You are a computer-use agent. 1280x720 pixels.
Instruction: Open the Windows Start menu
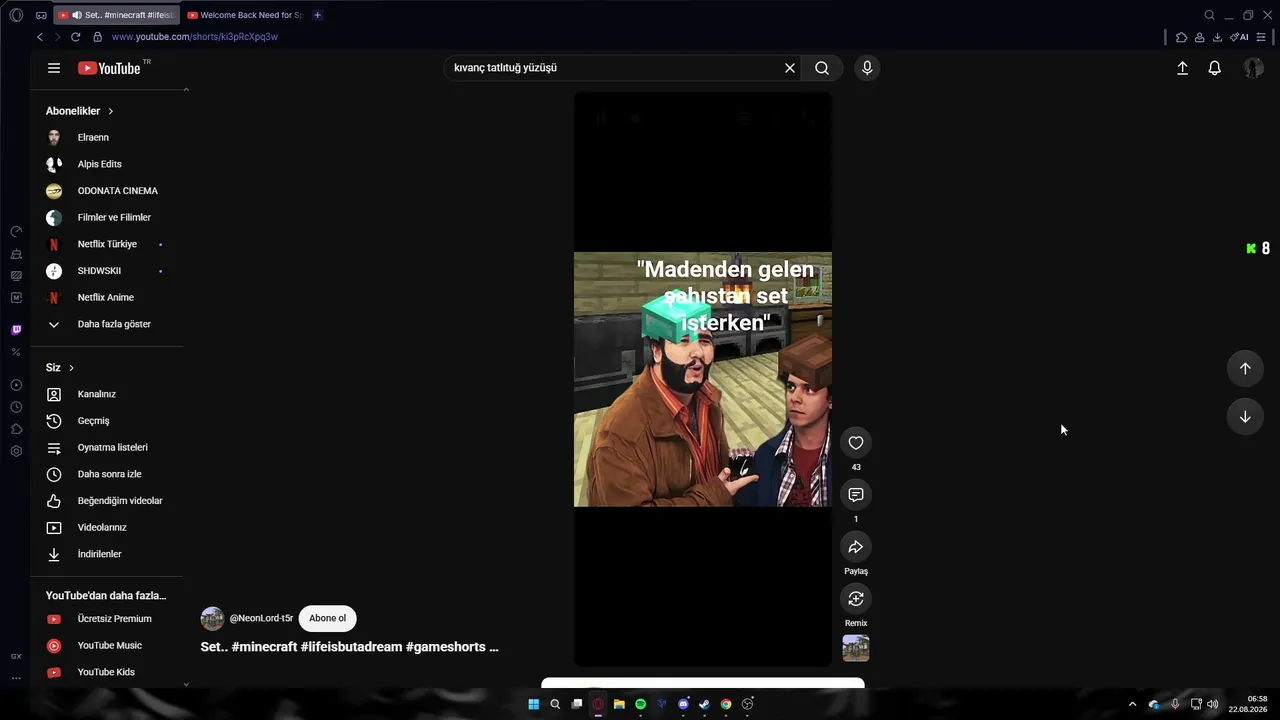pyautogui.click(x=534, y=704)
